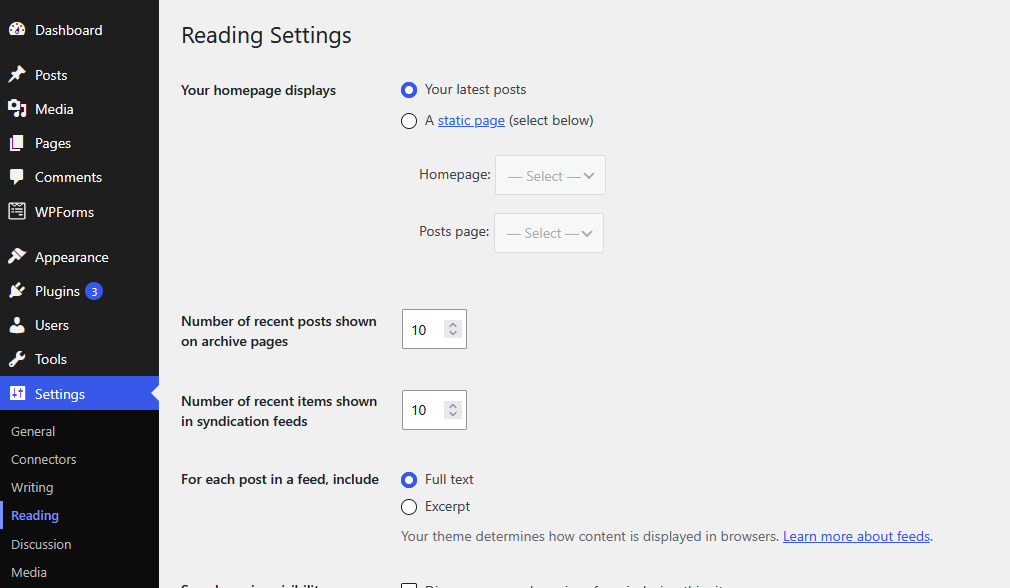Open the Comments menu item
The image size is (1010, 588).
coord(79,177)
